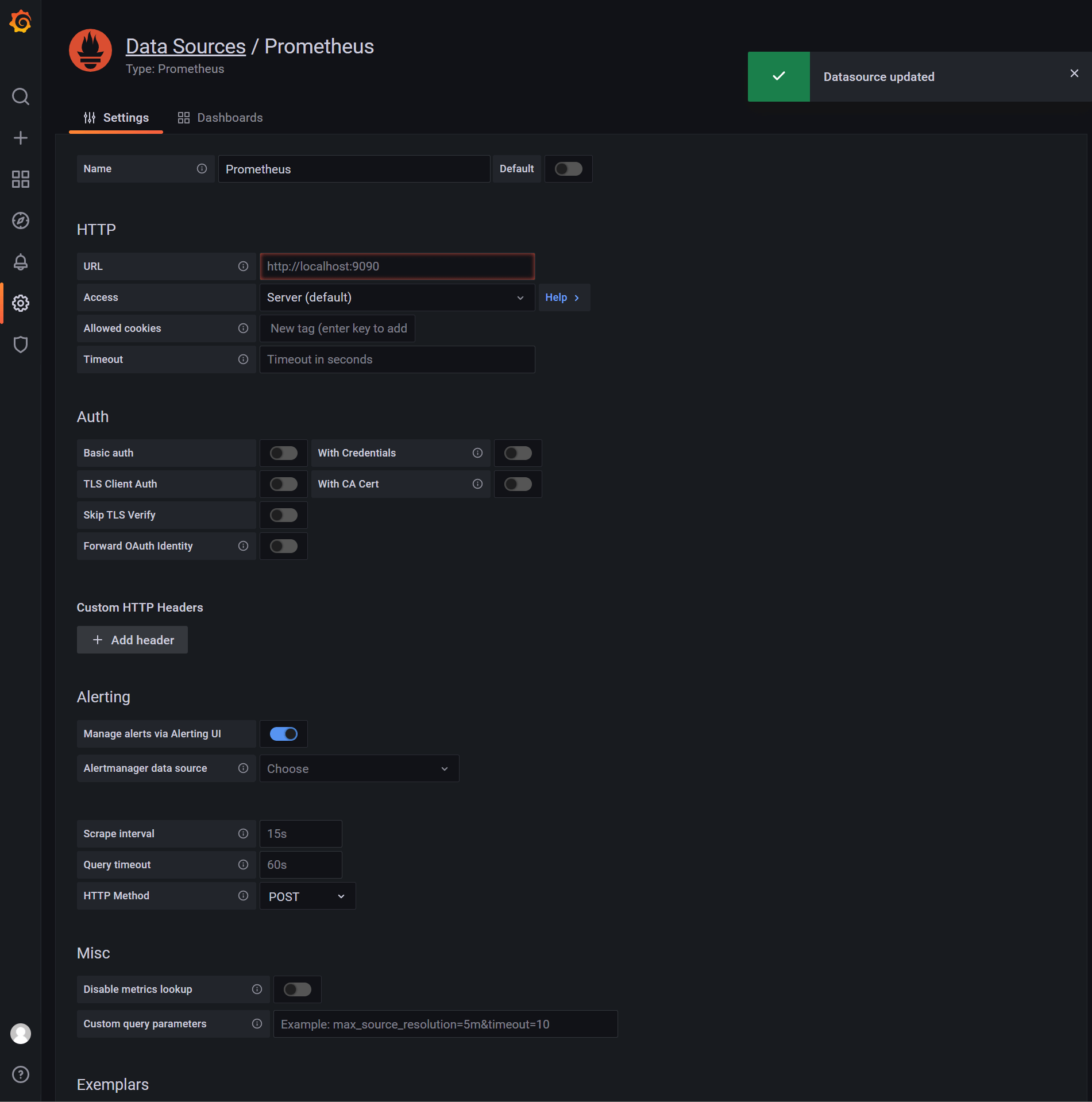The width and height of the screenshot is (1092, 1102).
Task: Open the HTTP Method POST dropdown
Action: click(x=308, y=896)
